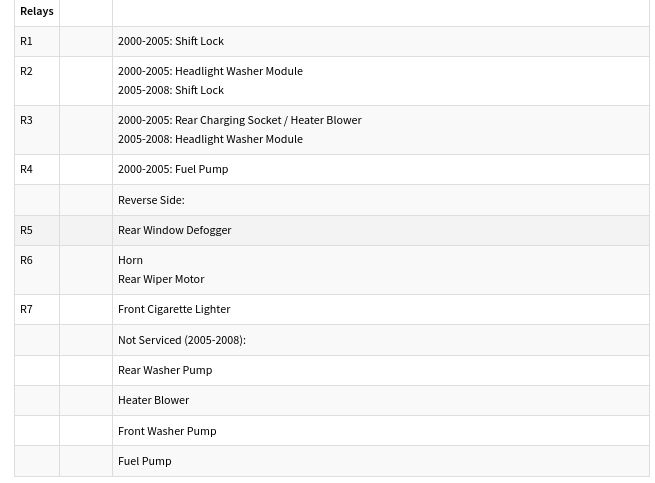Click 2000-2005 Headlight Washer Module text
The image size is (655, 483).
[210, 71]
